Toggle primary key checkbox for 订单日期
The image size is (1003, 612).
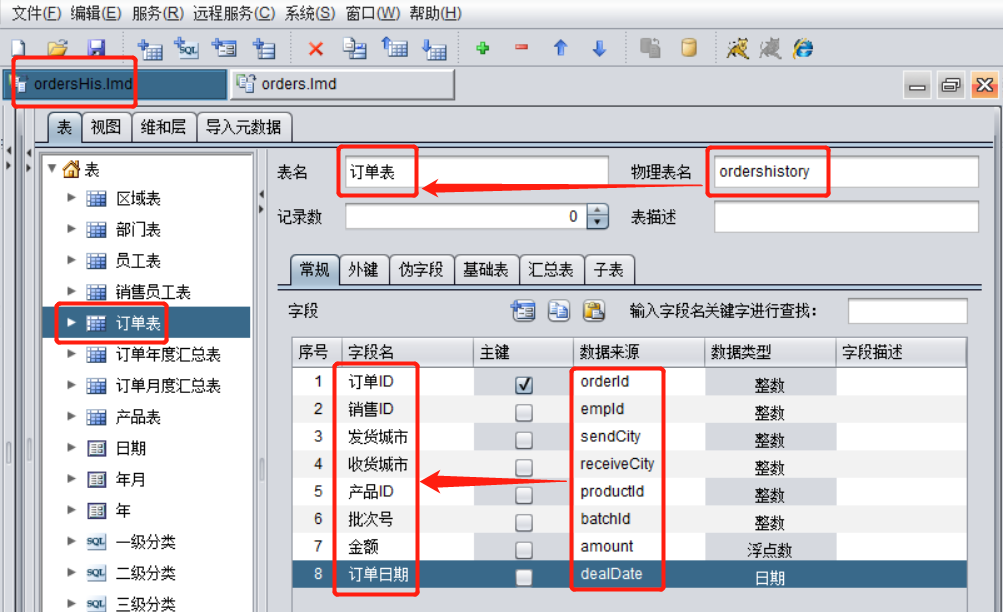coord(524,577)
